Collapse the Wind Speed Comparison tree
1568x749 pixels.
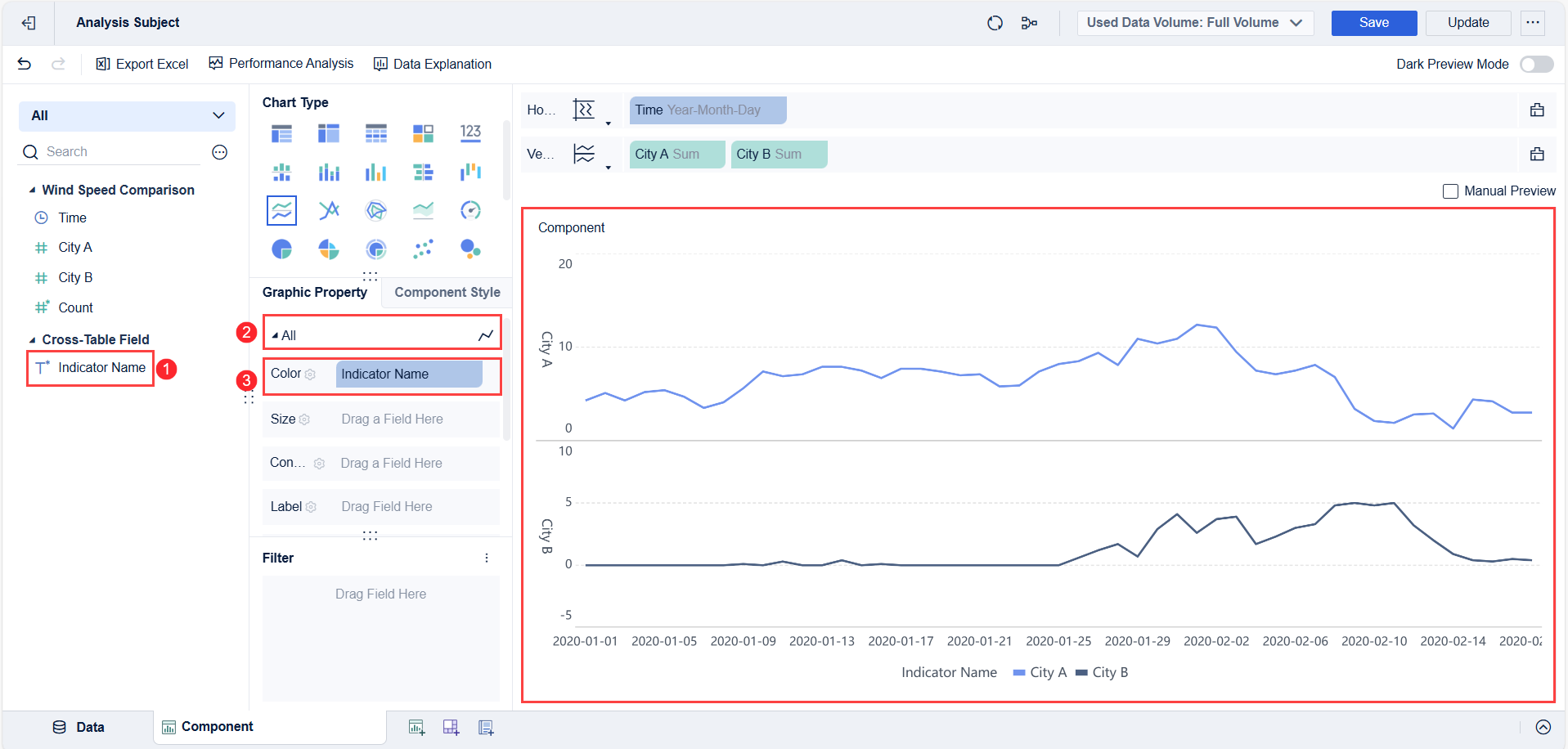pyautogui.click(x=32, y=191)
